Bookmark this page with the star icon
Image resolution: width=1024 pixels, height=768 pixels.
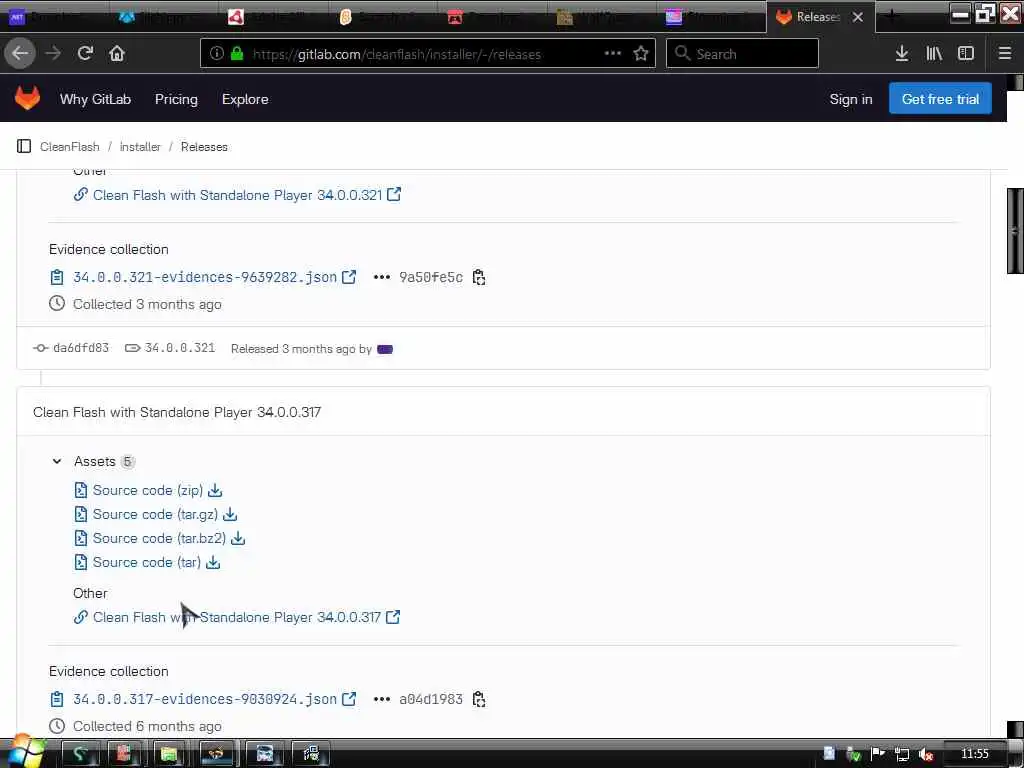click(641, 54)
